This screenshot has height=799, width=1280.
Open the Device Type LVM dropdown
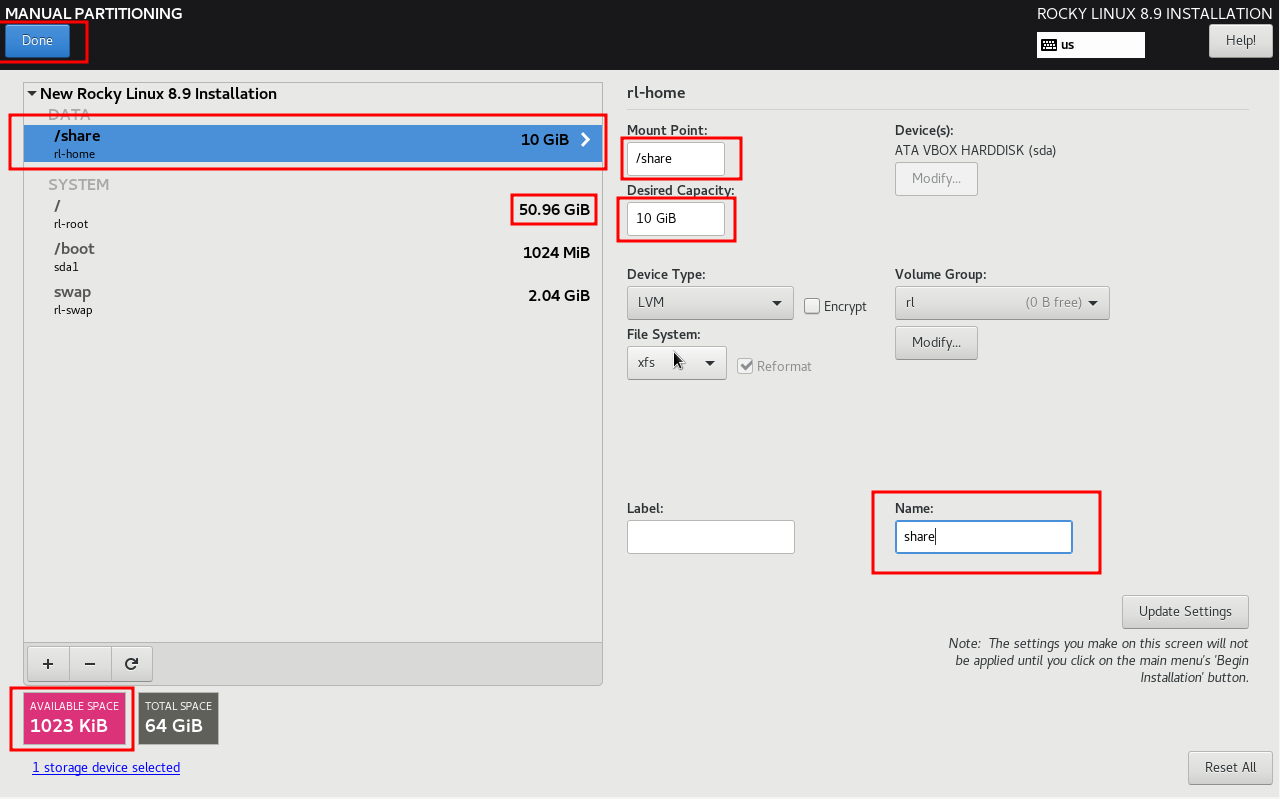click(710, 303)
